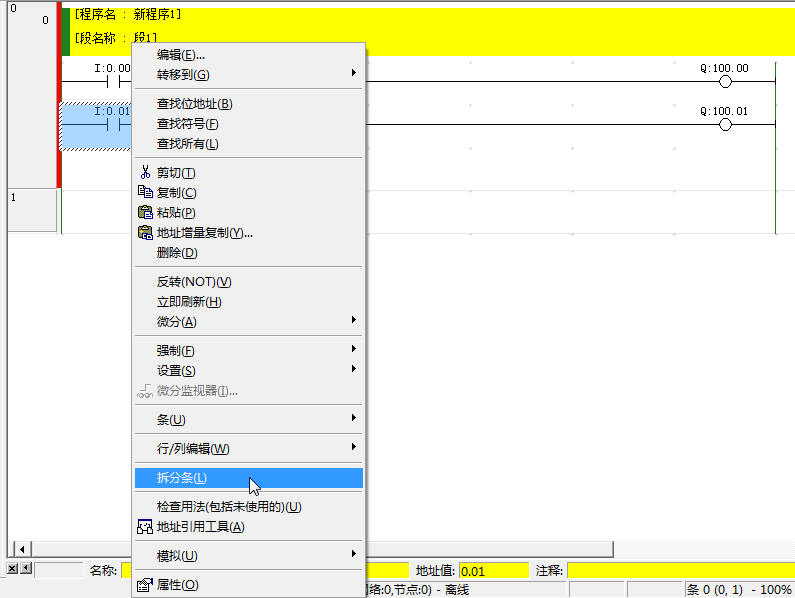Screen dimensions: 795x598
Task: Click 查找位地址(B) in the menu
Action: [194, 104]
